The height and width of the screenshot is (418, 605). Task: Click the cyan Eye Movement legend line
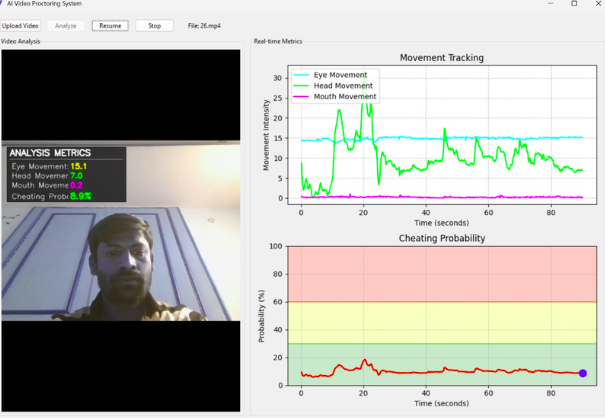(301, 75)
